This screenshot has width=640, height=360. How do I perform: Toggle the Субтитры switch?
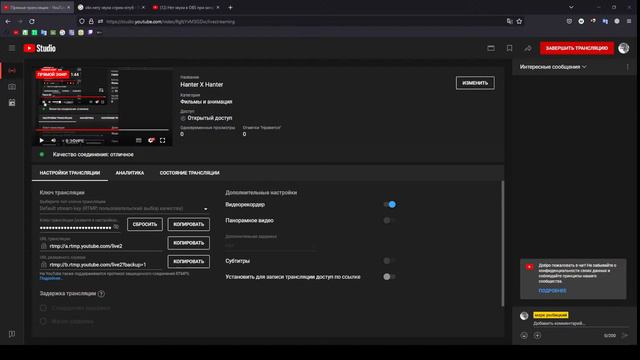[389, 261]
